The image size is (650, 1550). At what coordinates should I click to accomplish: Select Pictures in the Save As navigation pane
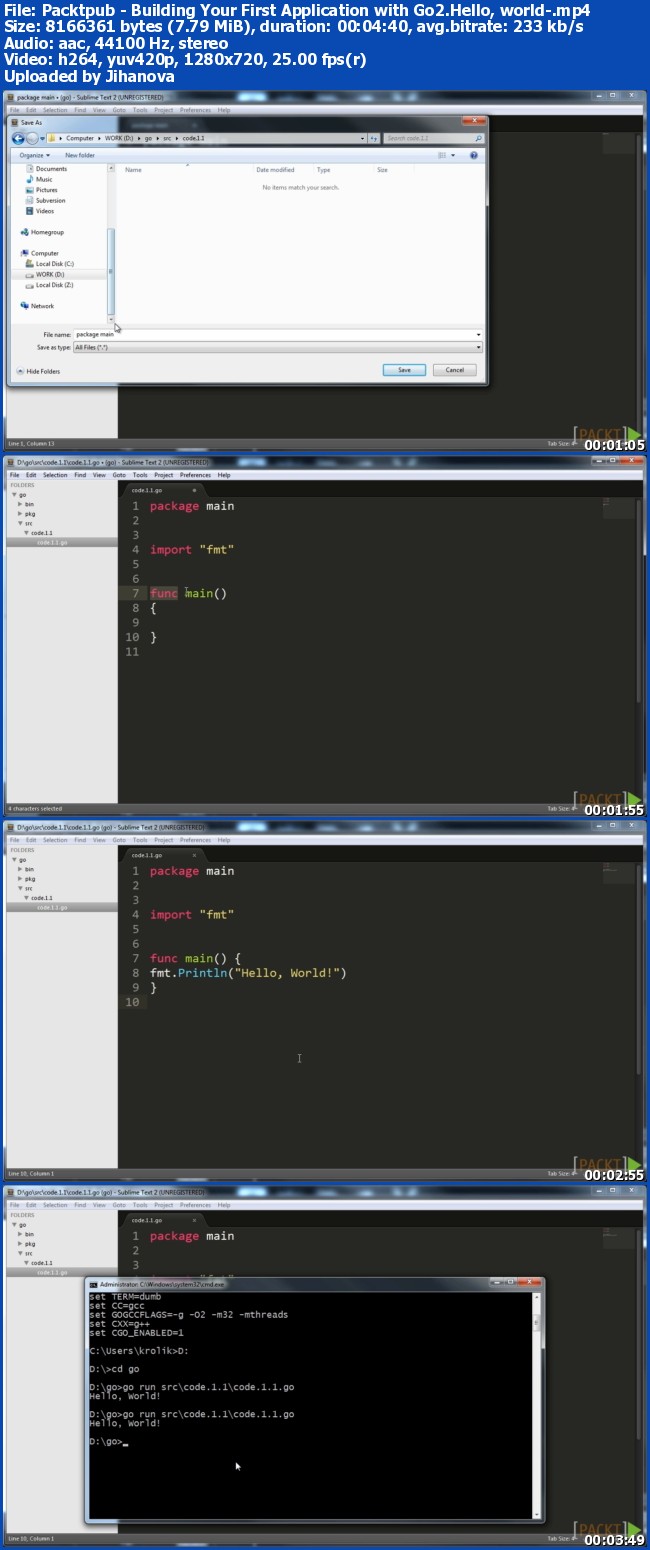tap(41, 190)
